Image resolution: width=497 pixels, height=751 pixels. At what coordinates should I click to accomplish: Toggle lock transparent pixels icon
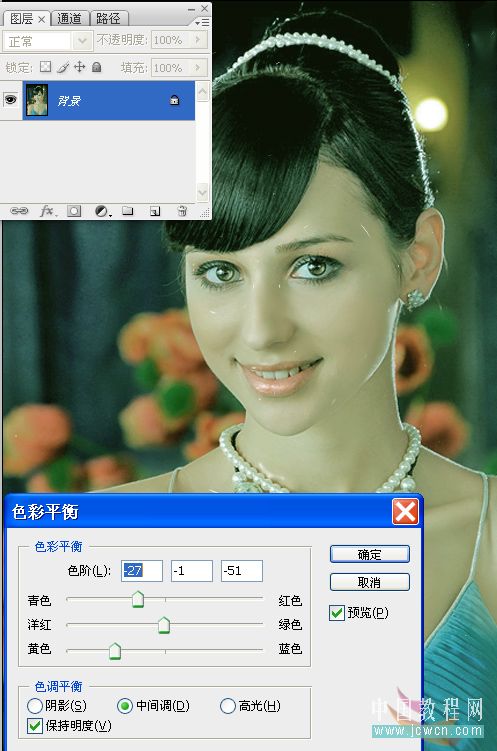(45, 67)
